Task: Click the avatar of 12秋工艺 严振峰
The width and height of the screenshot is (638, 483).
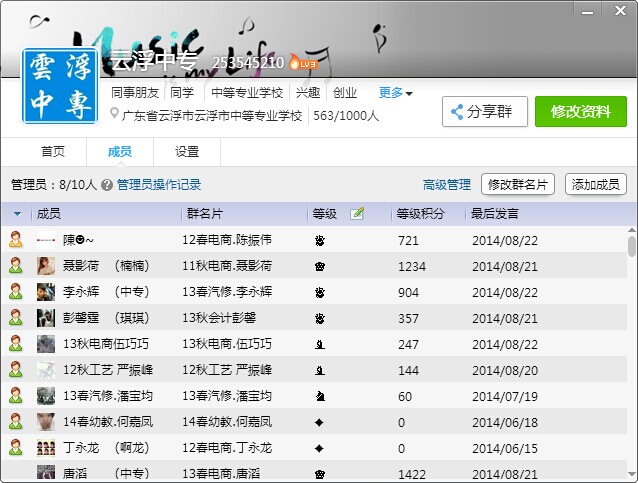Action: point(46,370)
